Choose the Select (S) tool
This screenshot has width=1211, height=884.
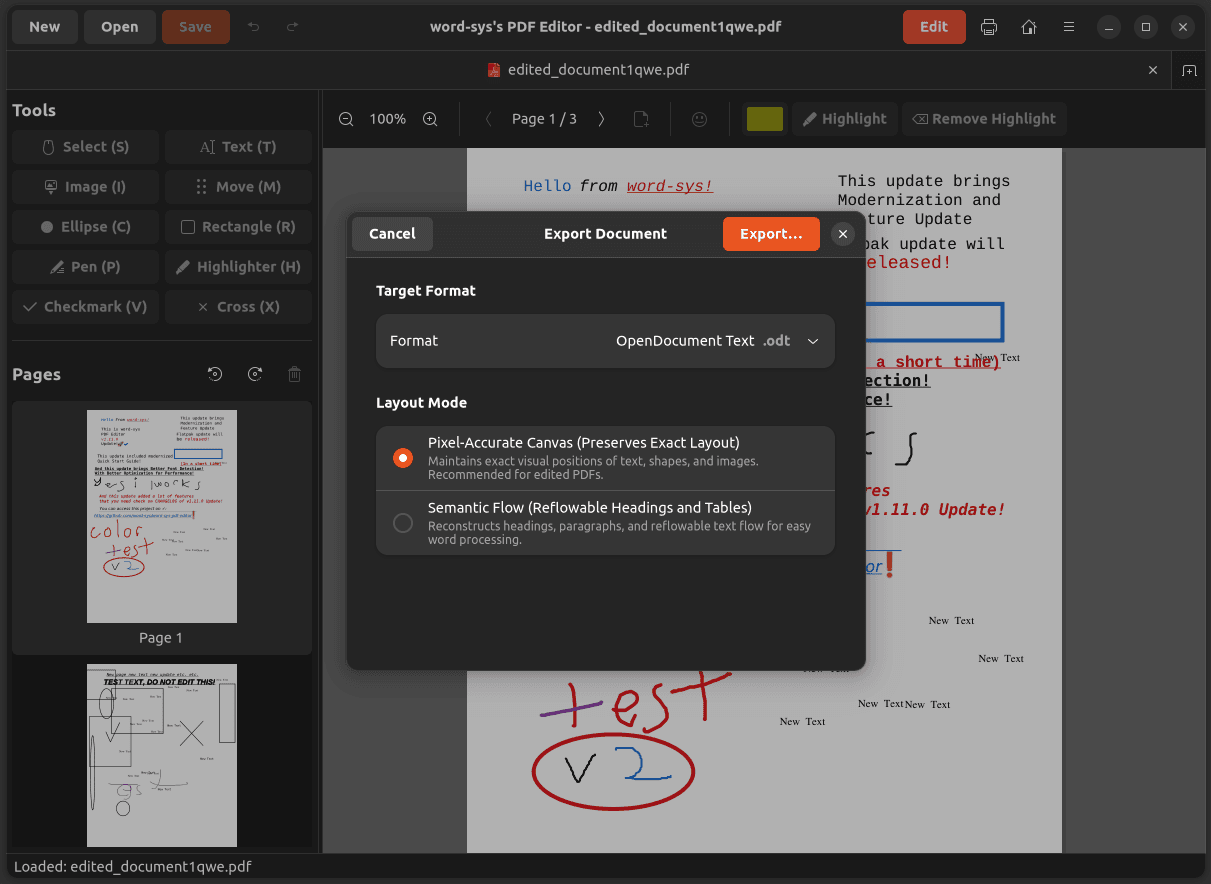85,147
